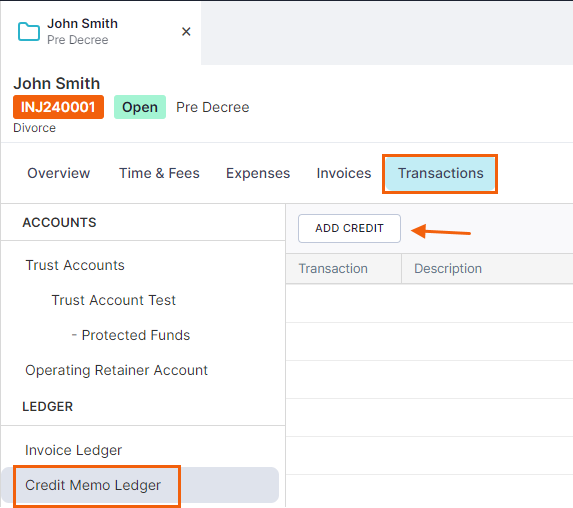Select the Transactions tab
The height and width of the screenshot is (508, 573).
point(440,174)
